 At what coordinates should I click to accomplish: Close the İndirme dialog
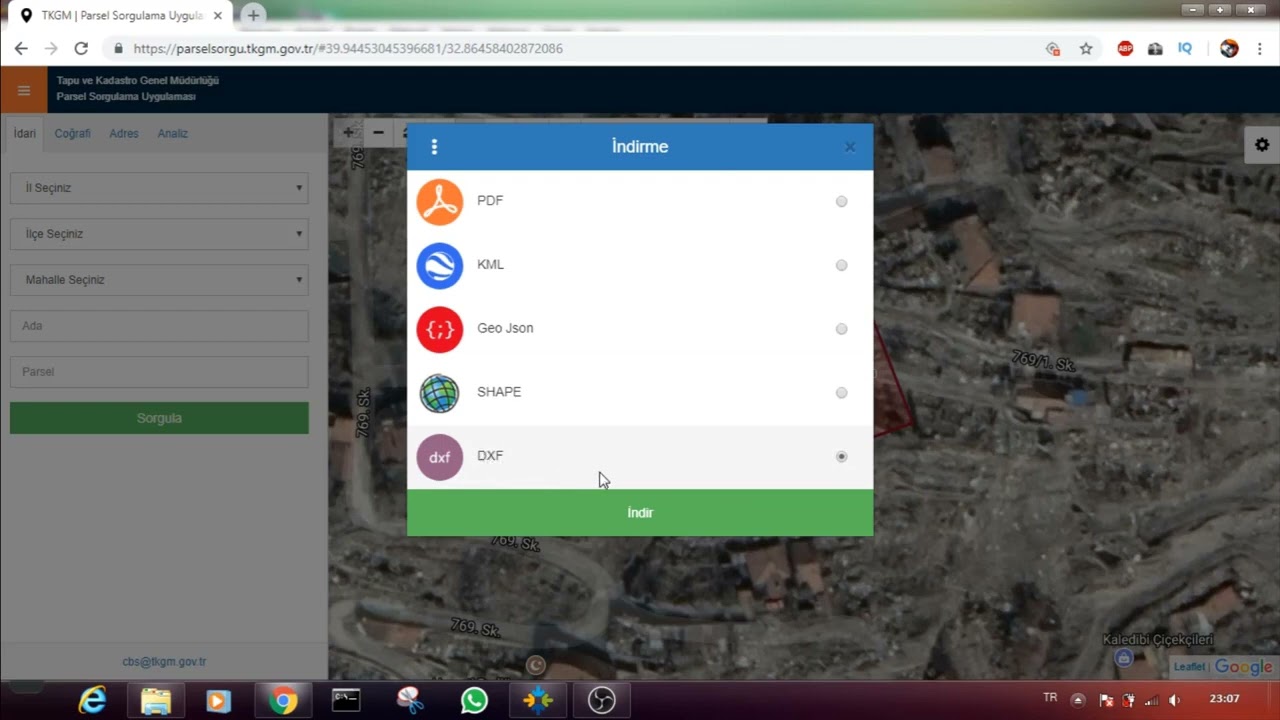[x=849, y=147]
